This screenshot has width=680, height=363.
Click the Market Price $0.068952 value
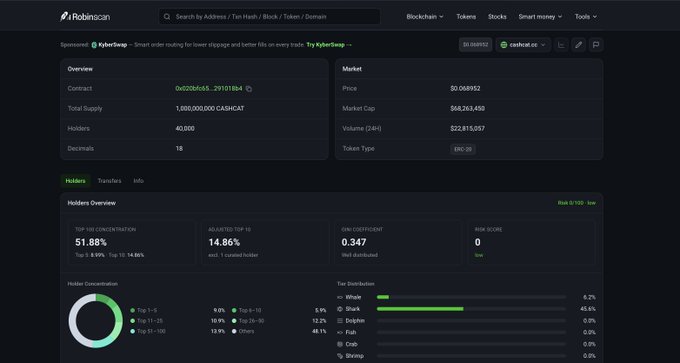pos(465,88)
